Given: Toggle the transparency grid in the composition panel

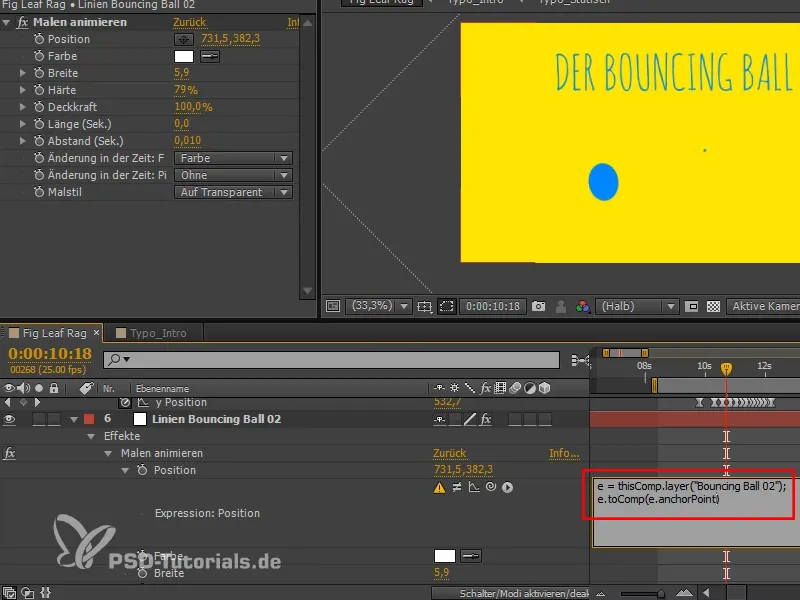Looking at the screenshot, I should [x=713, y=307].
